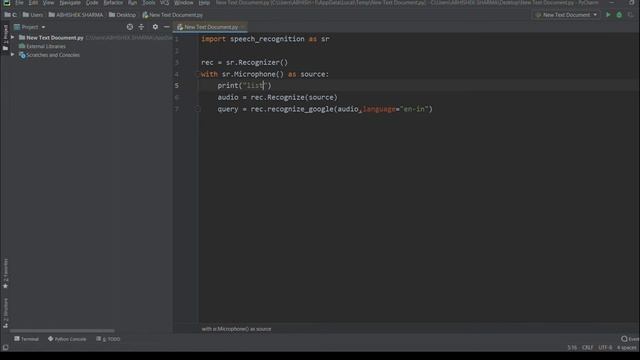The height and width of the screenshot is (360, 640).
Task: Expand the New Text Document.py project node
Action: click(13, 38)
